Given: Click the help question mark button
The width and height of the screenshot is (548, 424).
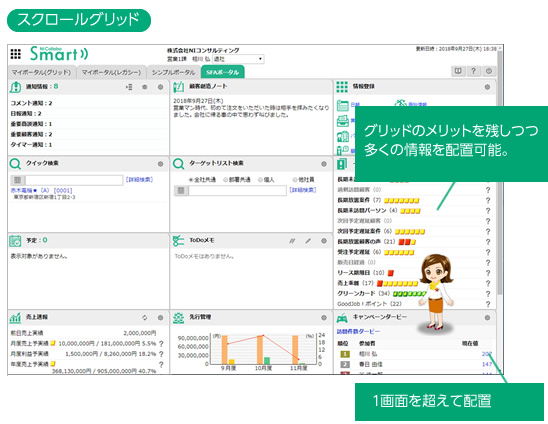Looking at the screenshot, I should pos(473,71).
